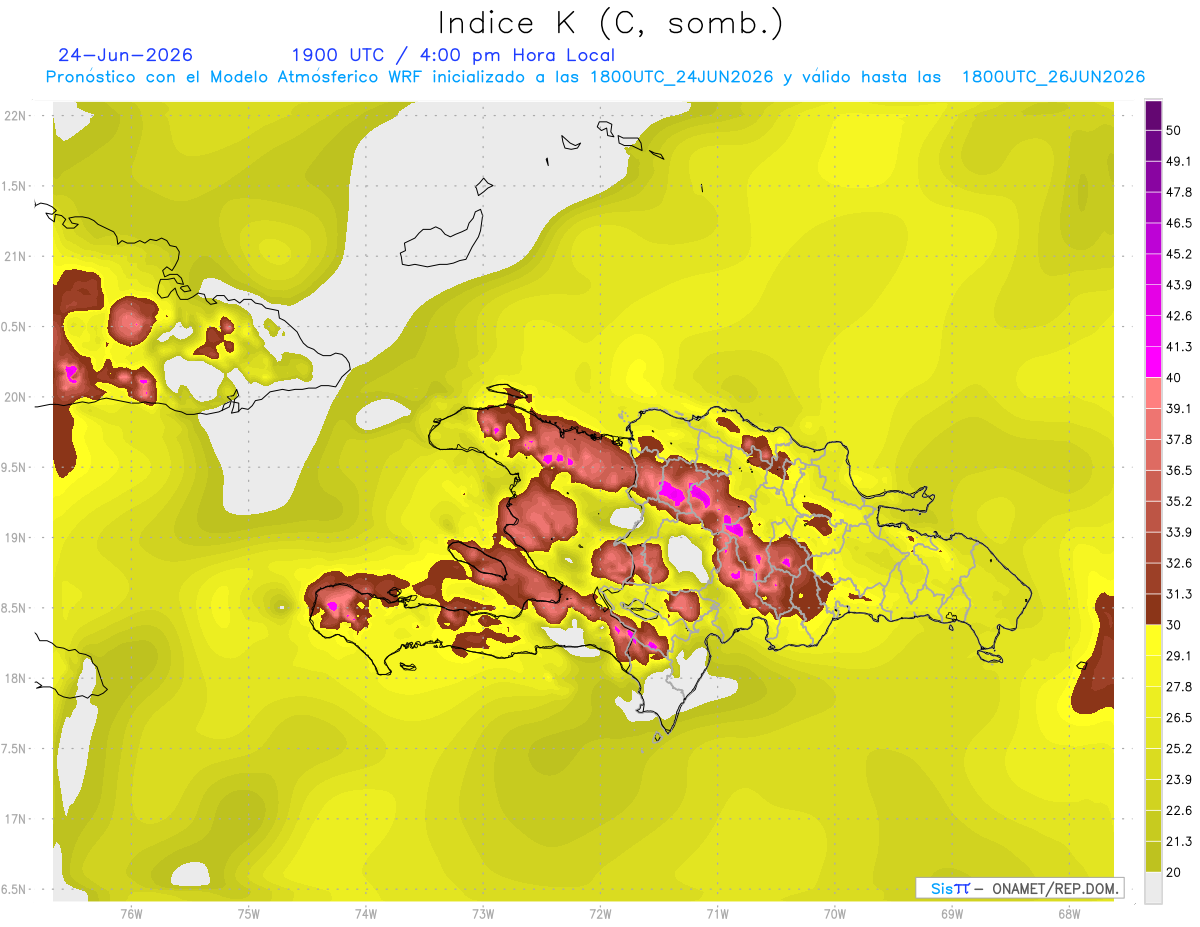Click the legend value "23.9"
Viewport: 1200px width, 927px height.
[1179, 779]
